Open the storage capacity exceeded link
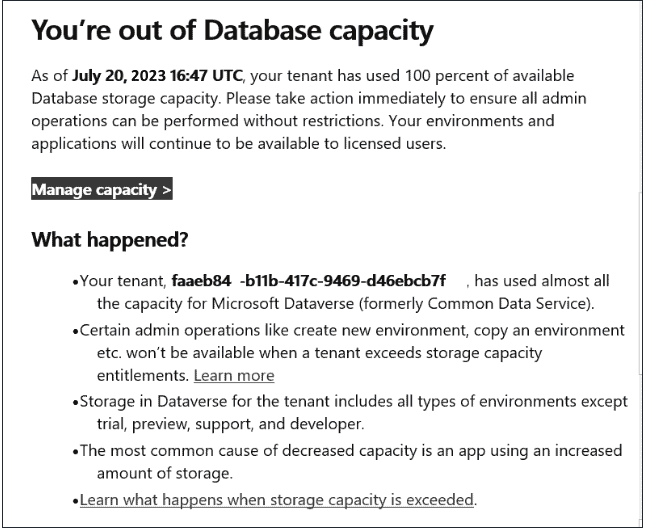 (278, 499)
